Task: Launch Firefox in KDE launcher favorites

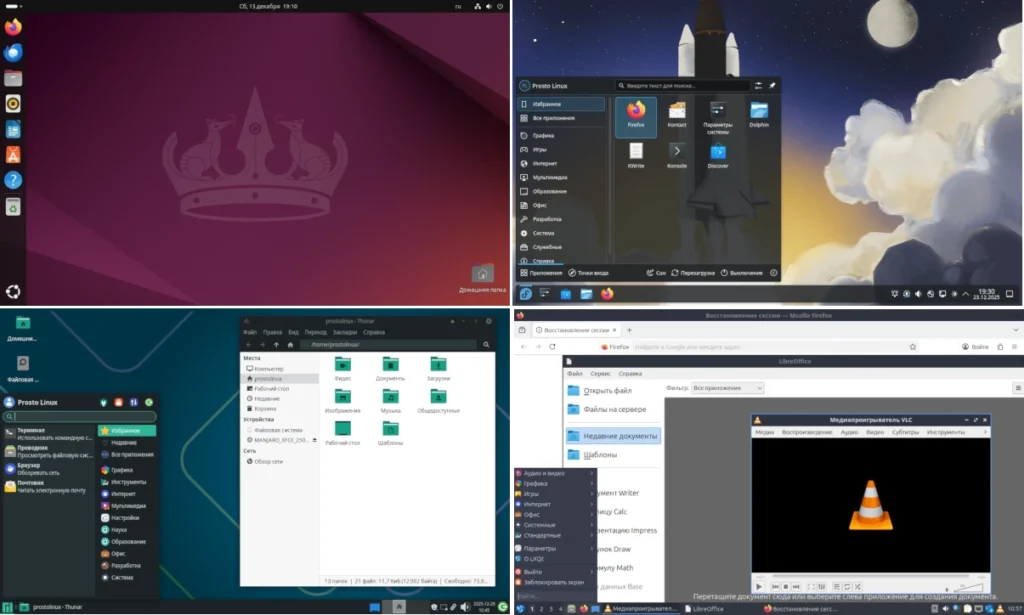Action: pos(636,116)
